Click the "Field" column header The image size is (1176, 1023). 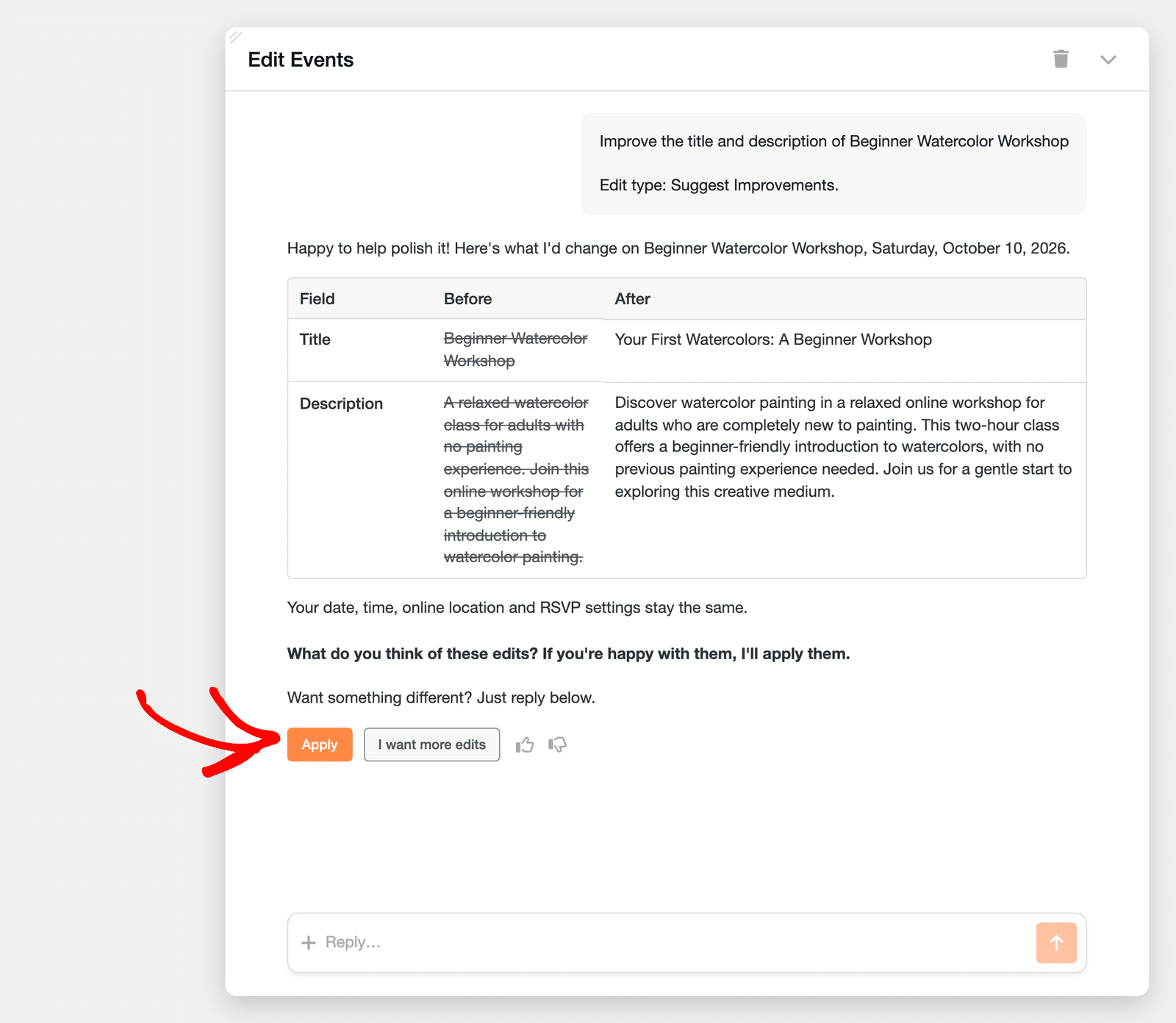tap(317, 299)
